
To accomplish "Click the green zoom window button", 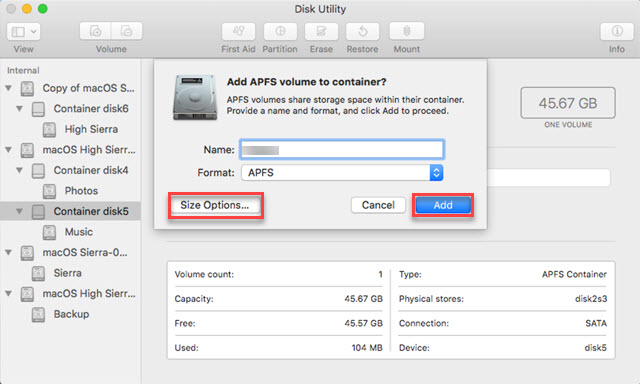I will pyautogui.click(x=42, y=9).
